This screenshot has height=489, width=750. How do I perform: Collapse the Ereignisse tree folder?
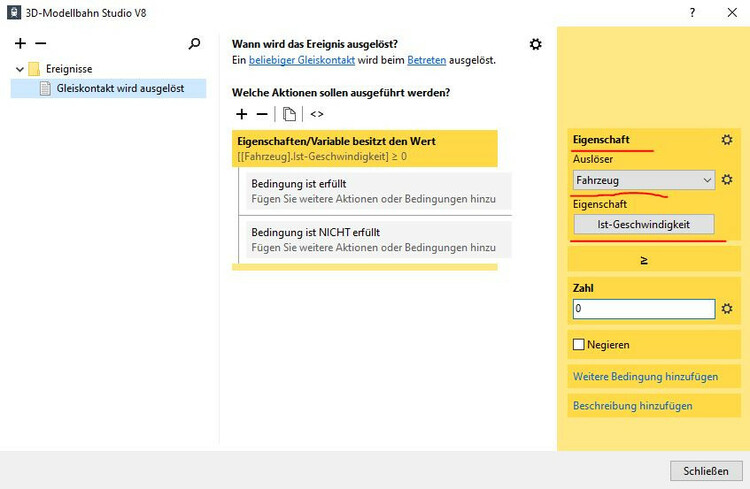coord(20,69)
